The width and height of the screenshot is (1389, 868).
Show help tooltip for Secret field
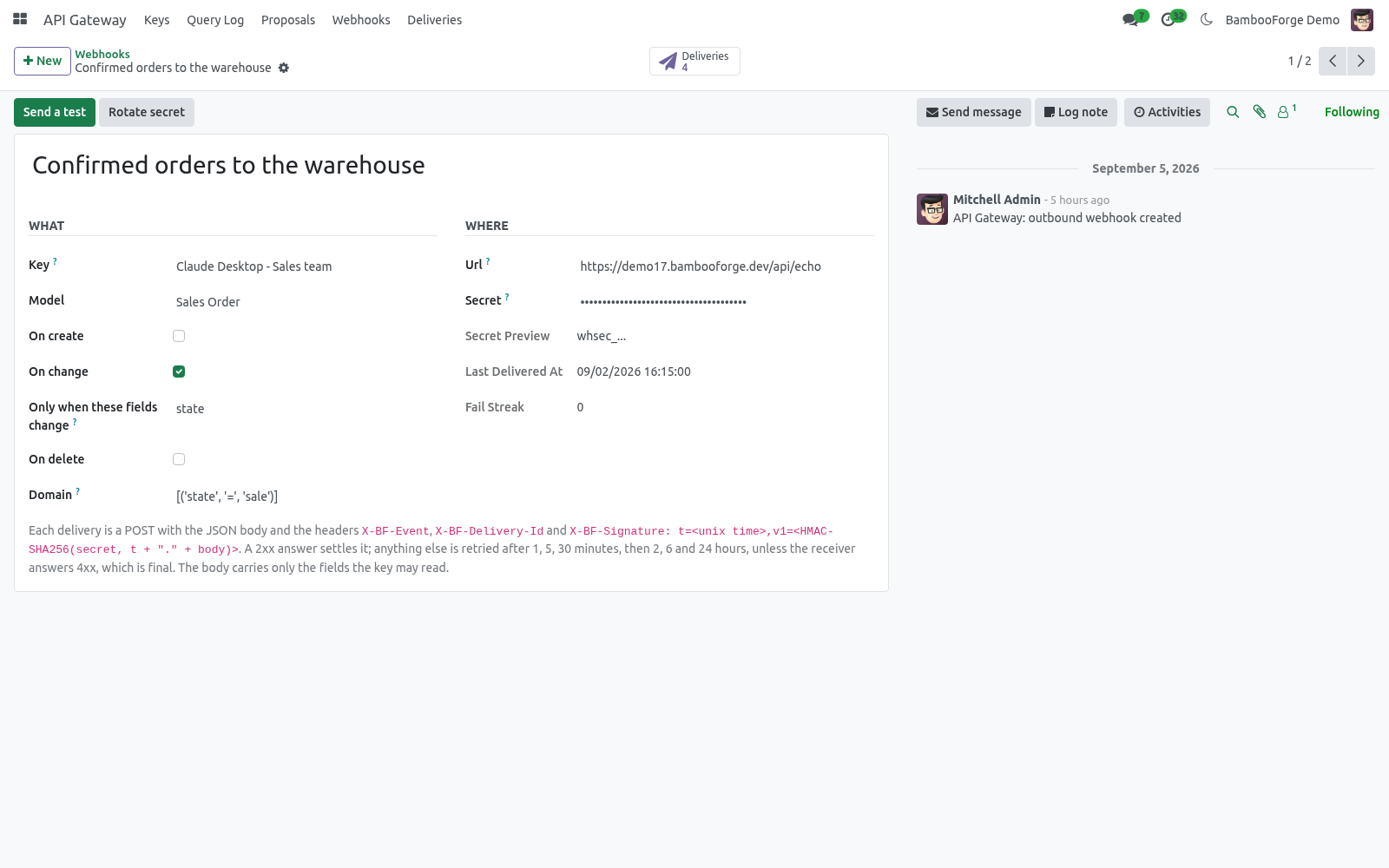[507, 297]
